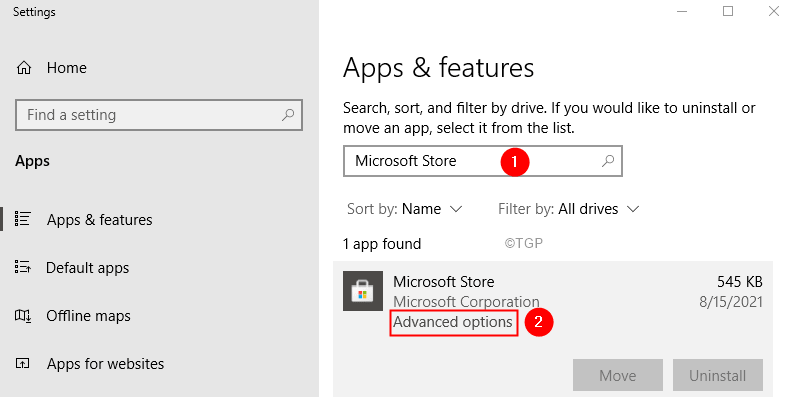Open the Sort by Name dropdown
This screenshot has height=397, width=785.
pos(405,209)
